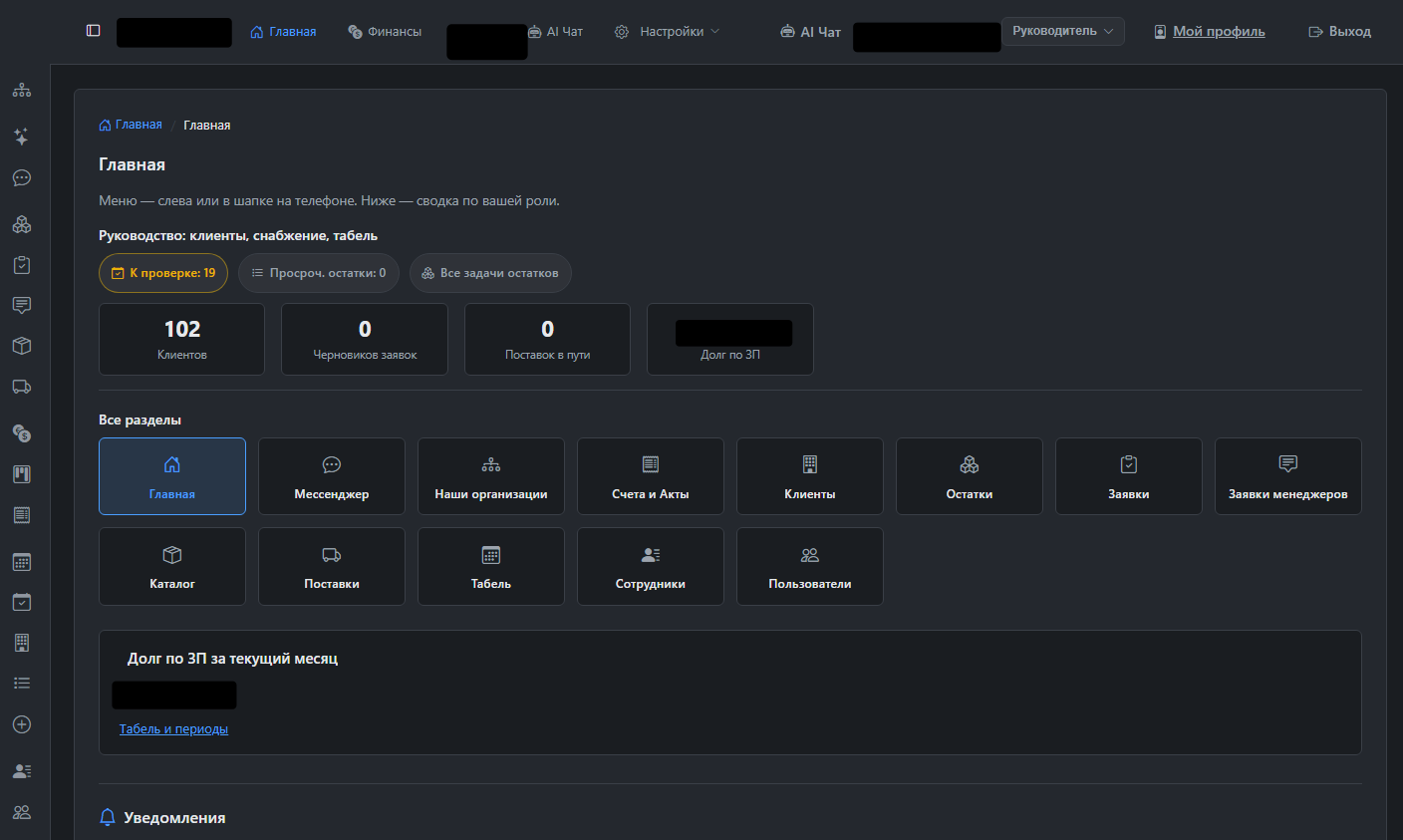
Task: Open the Табель section tile
Action: 491,566
